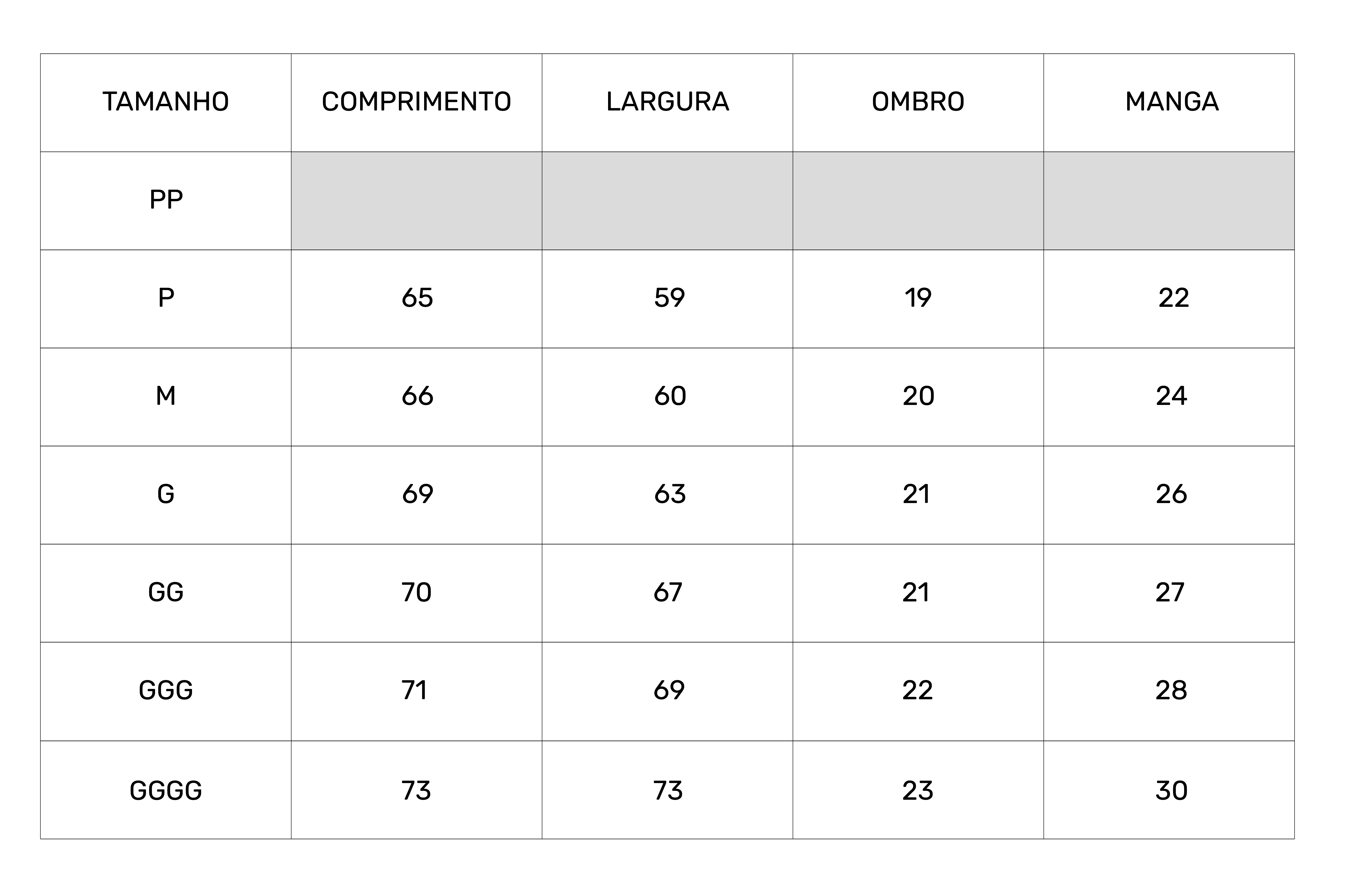The image size is (1372, 889).
Task: Select the value 30 in row GGGG
Action: point(1171,790)
